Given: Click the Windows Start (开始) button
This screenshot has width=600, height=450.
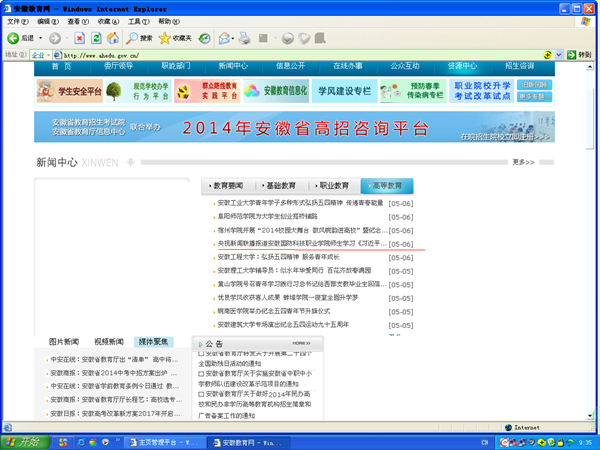Looking at the screenshot, I should tap(22, 441).
